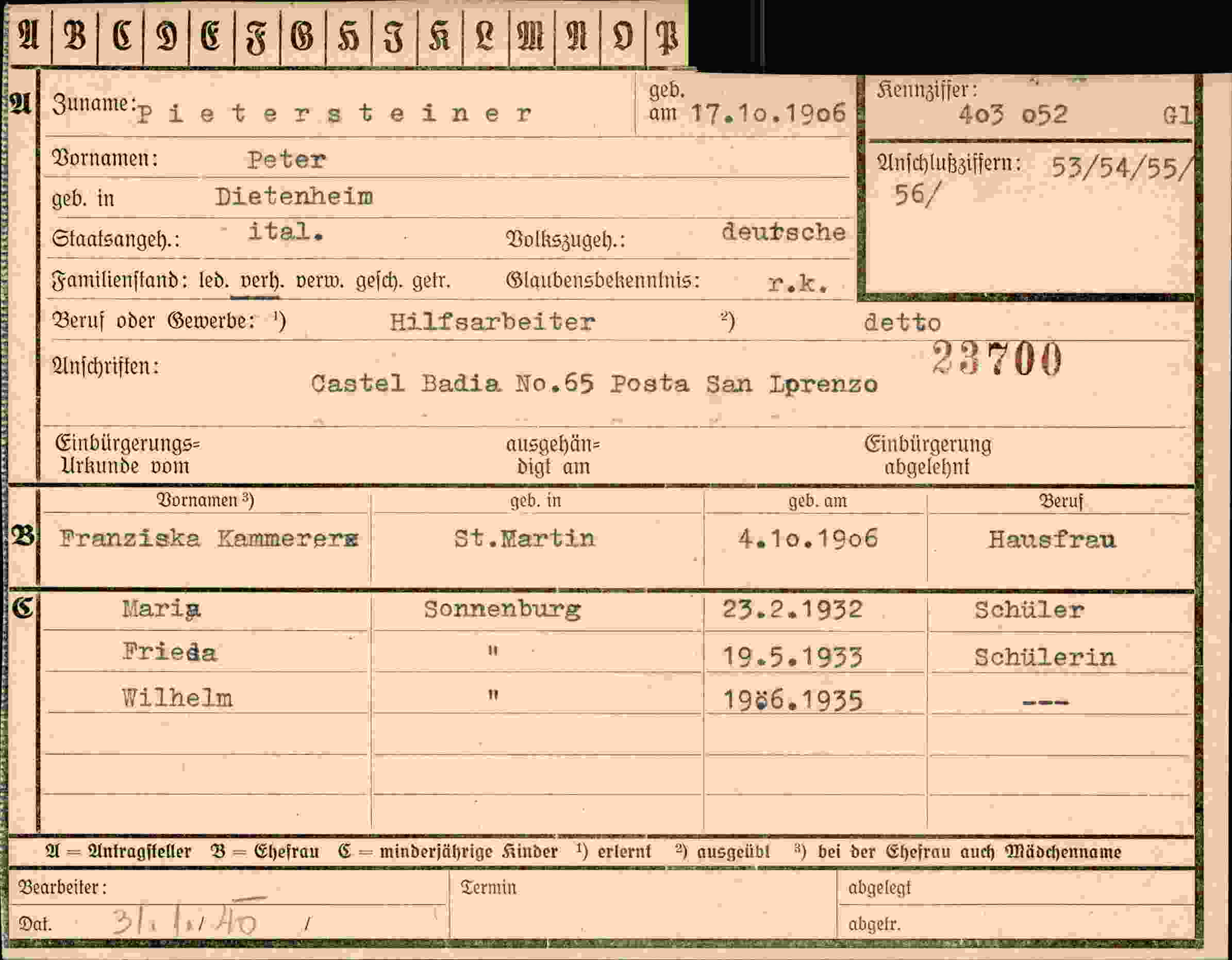Click birth date 23.2.1932
1232x960 pixels.
[793, 610]
